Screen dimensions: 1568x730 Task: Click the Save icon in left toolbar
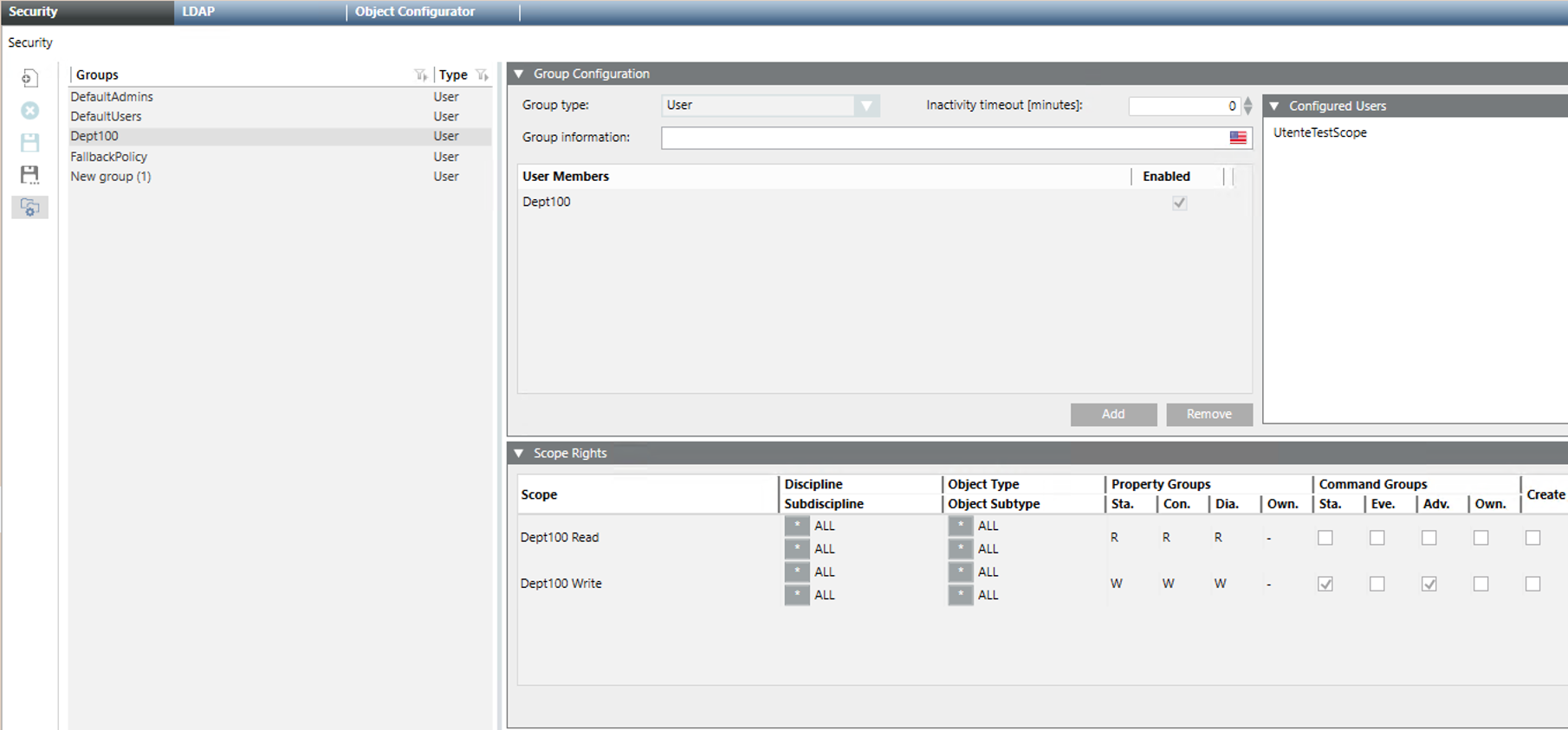coord(29,143)
